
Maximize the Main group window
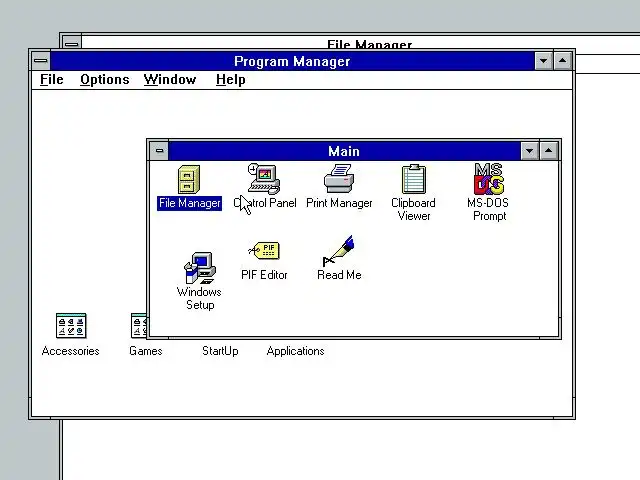pyautogui.click(x=549, y=151)
